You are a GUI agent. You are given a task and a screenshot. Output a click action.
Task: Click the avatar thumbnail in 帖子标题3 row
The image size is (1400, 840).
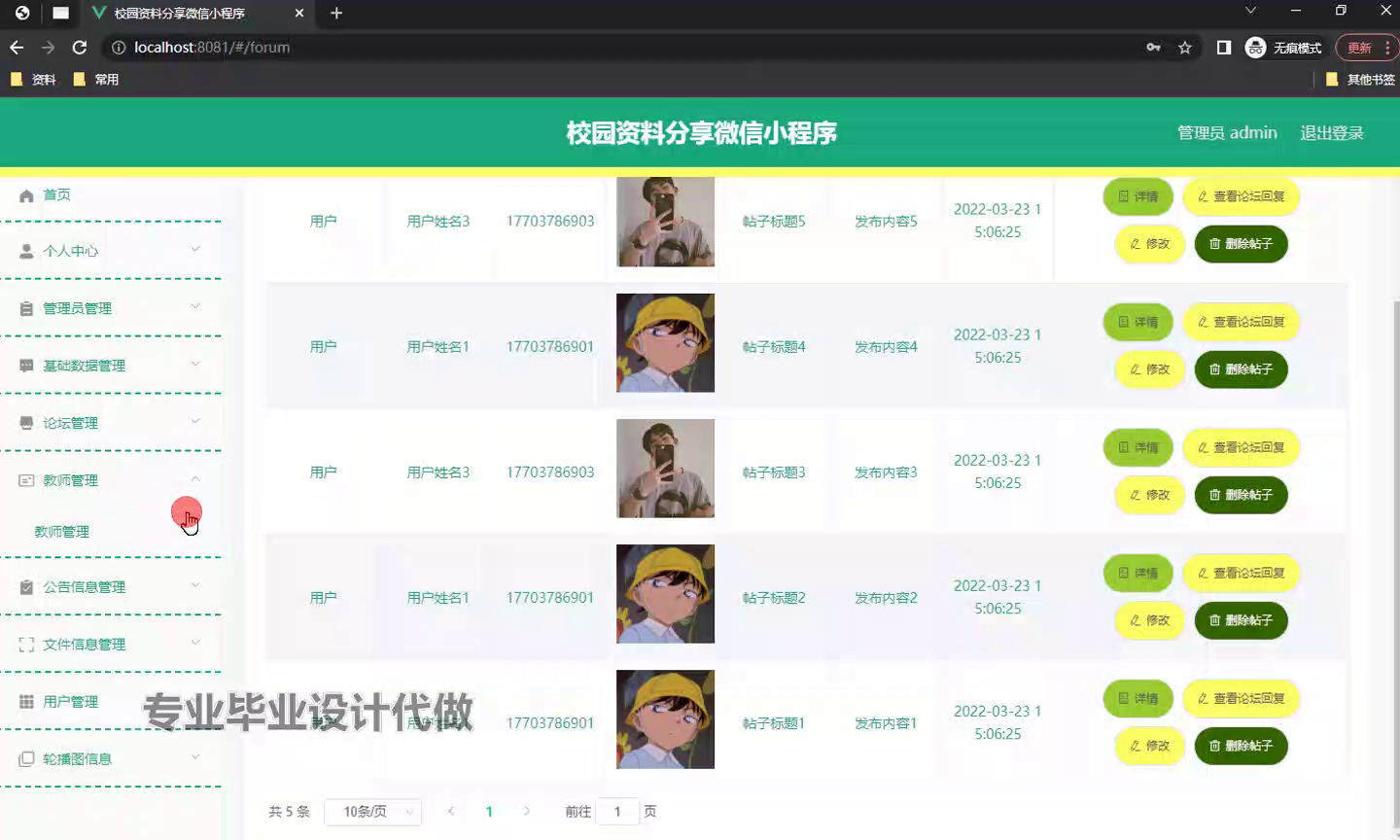666,469
